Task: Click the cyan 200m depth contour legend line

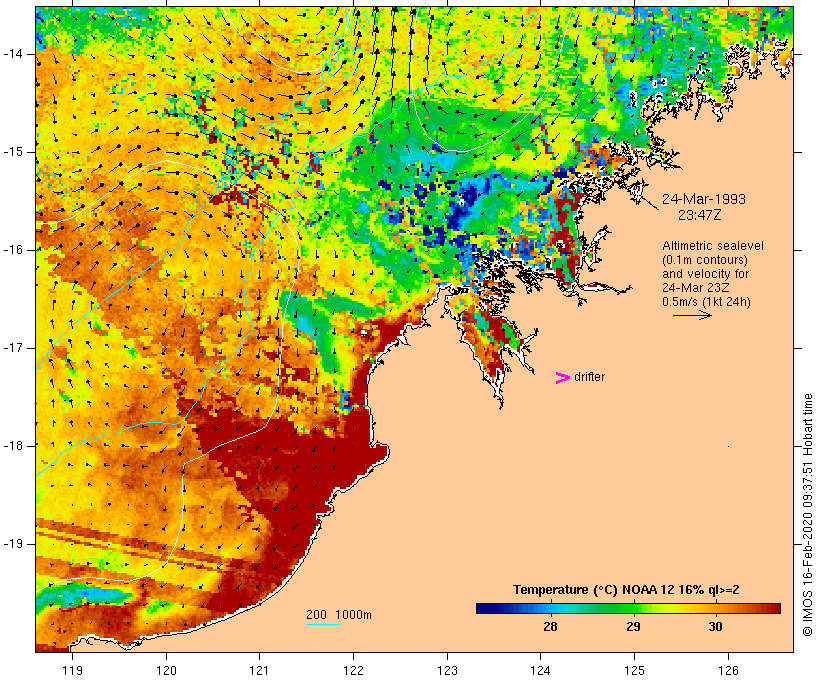Action: 323,624
